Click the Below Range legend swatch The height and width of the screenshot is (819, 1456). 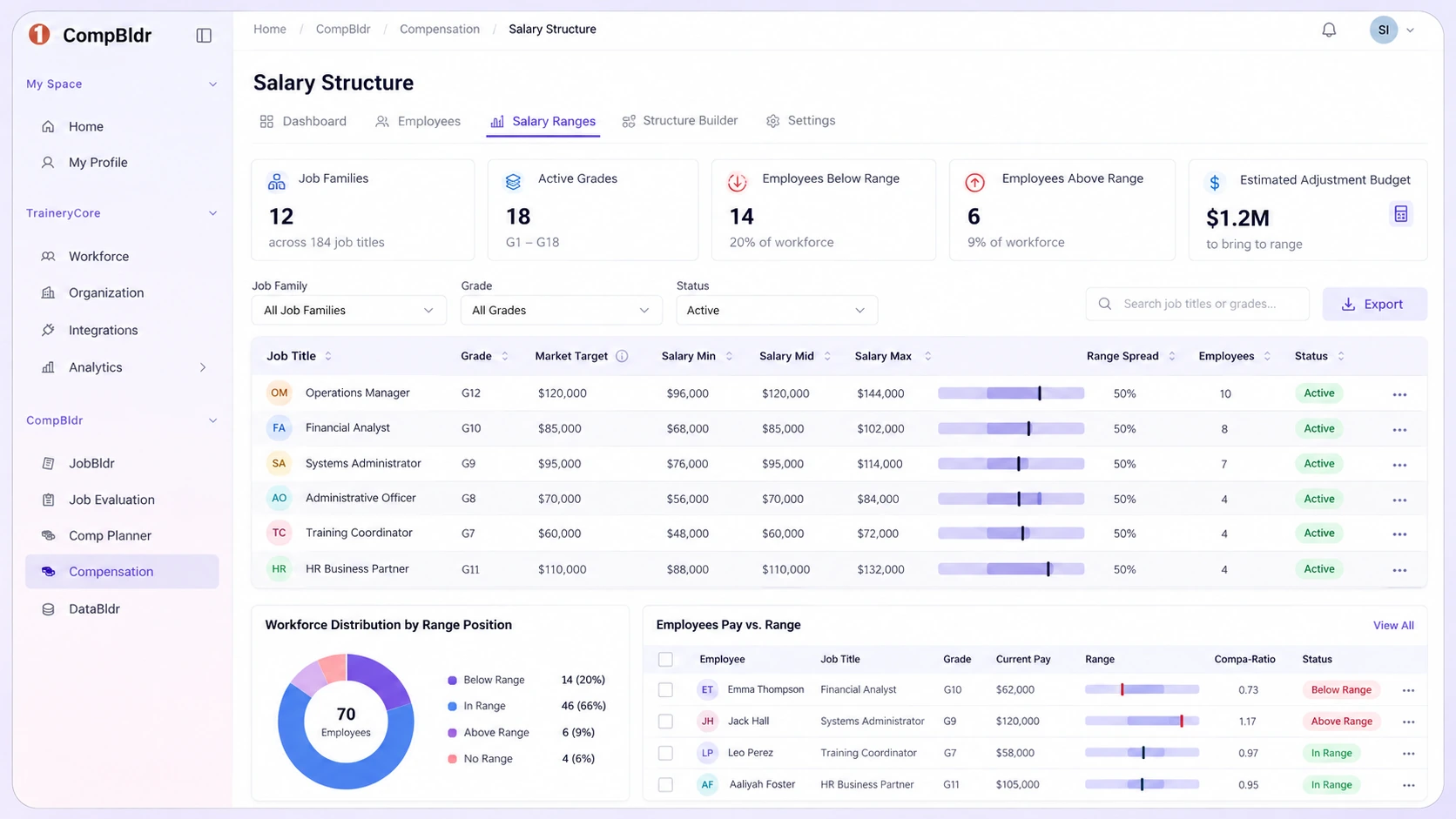[452, 680]
